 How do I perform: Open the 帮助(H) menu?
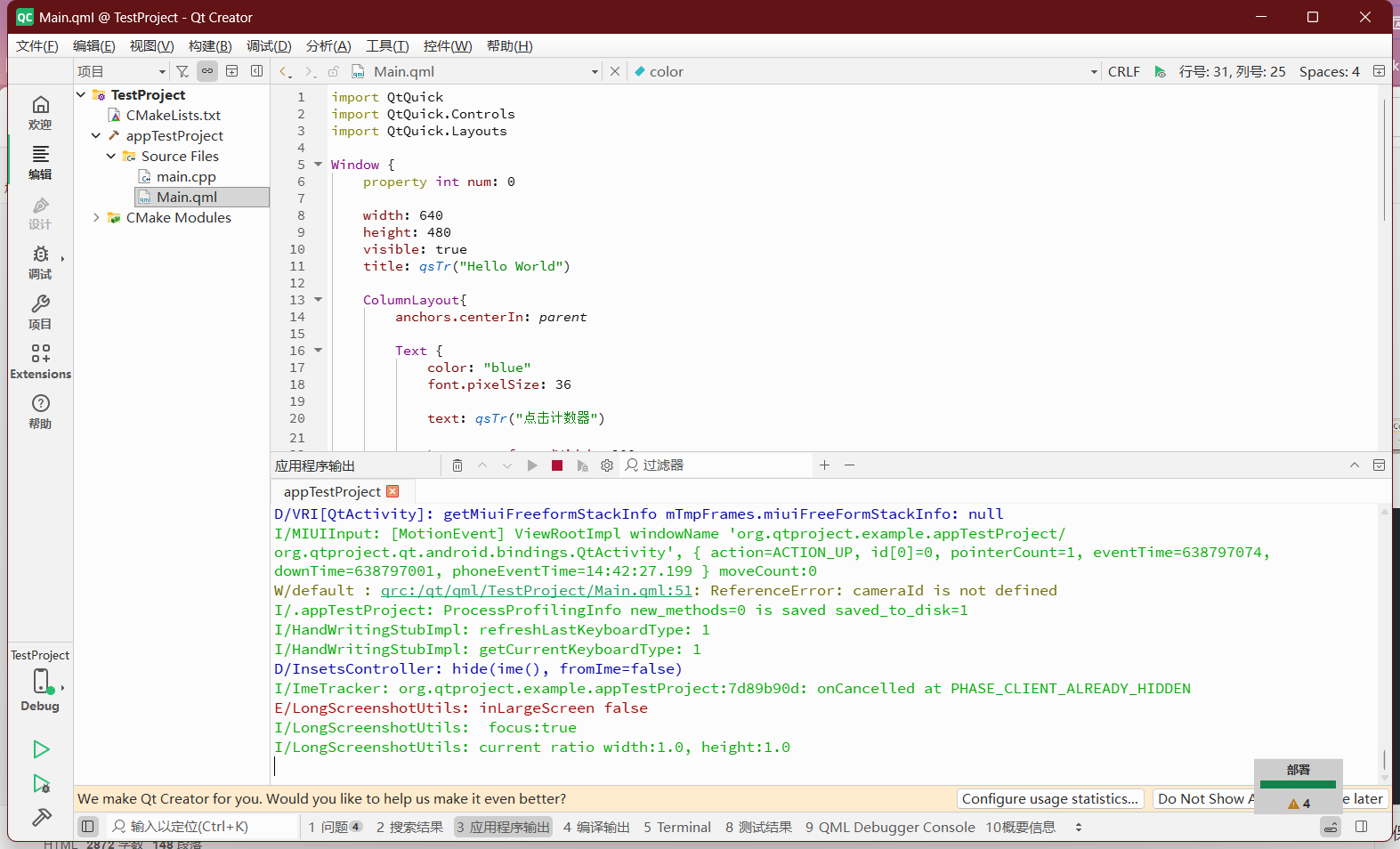tap(510, 46)
